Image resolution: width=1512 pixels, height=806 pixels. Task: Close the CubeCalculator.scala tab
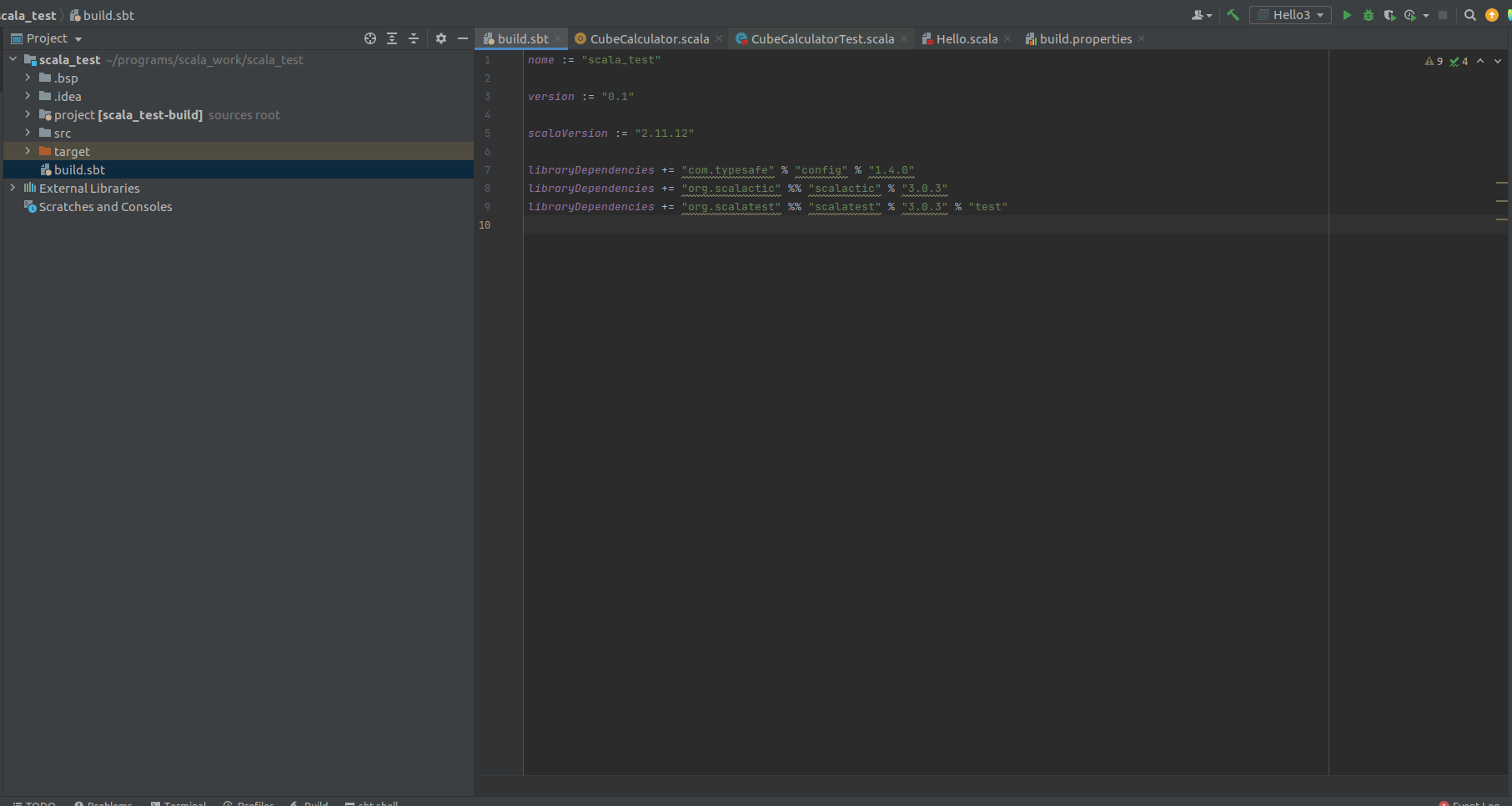click(719, 38)
